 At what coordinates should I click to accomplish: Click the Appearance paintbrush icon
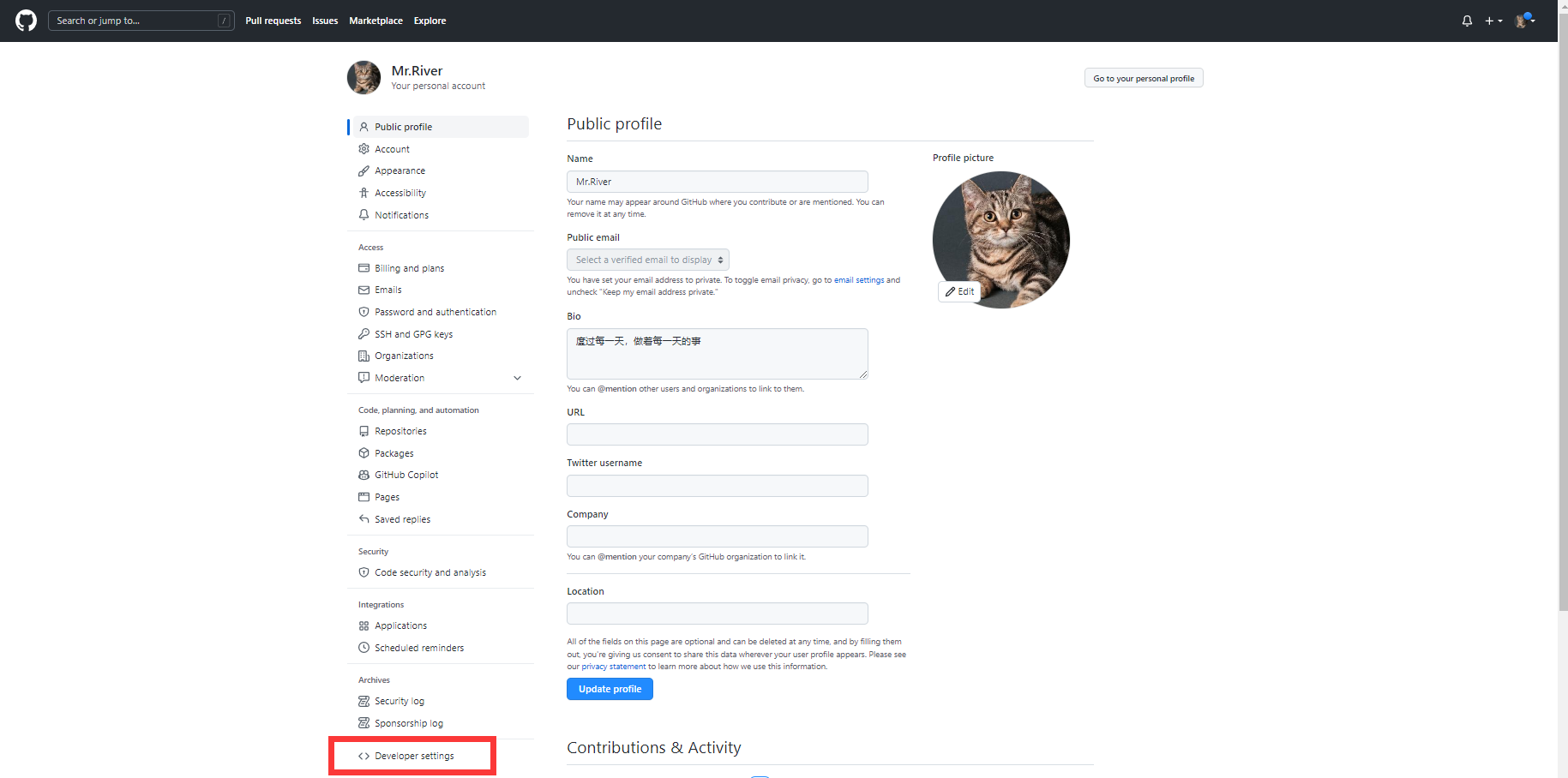[363, 171]
